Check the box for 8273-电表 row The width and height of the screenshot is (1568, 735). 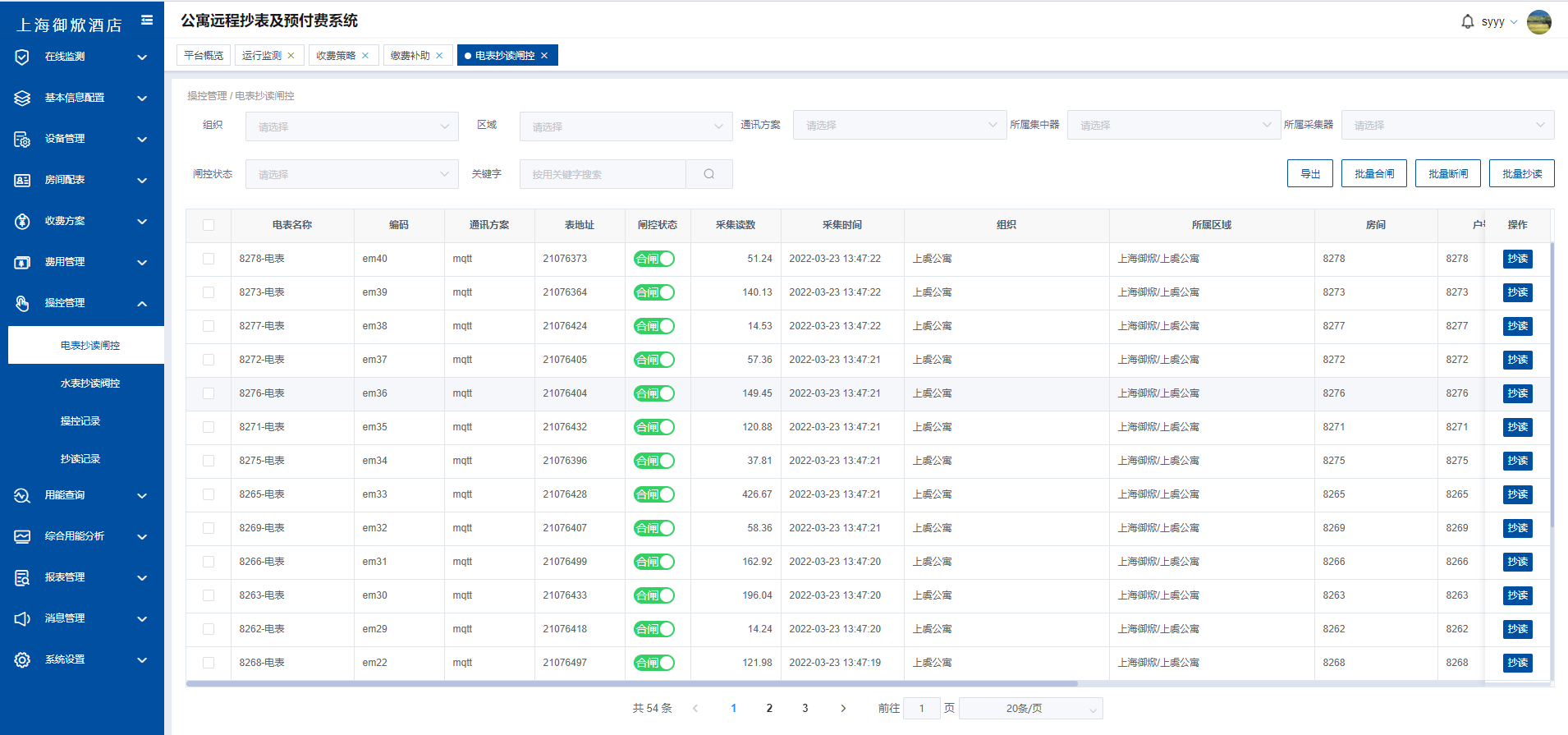click(x=209, y=292)
